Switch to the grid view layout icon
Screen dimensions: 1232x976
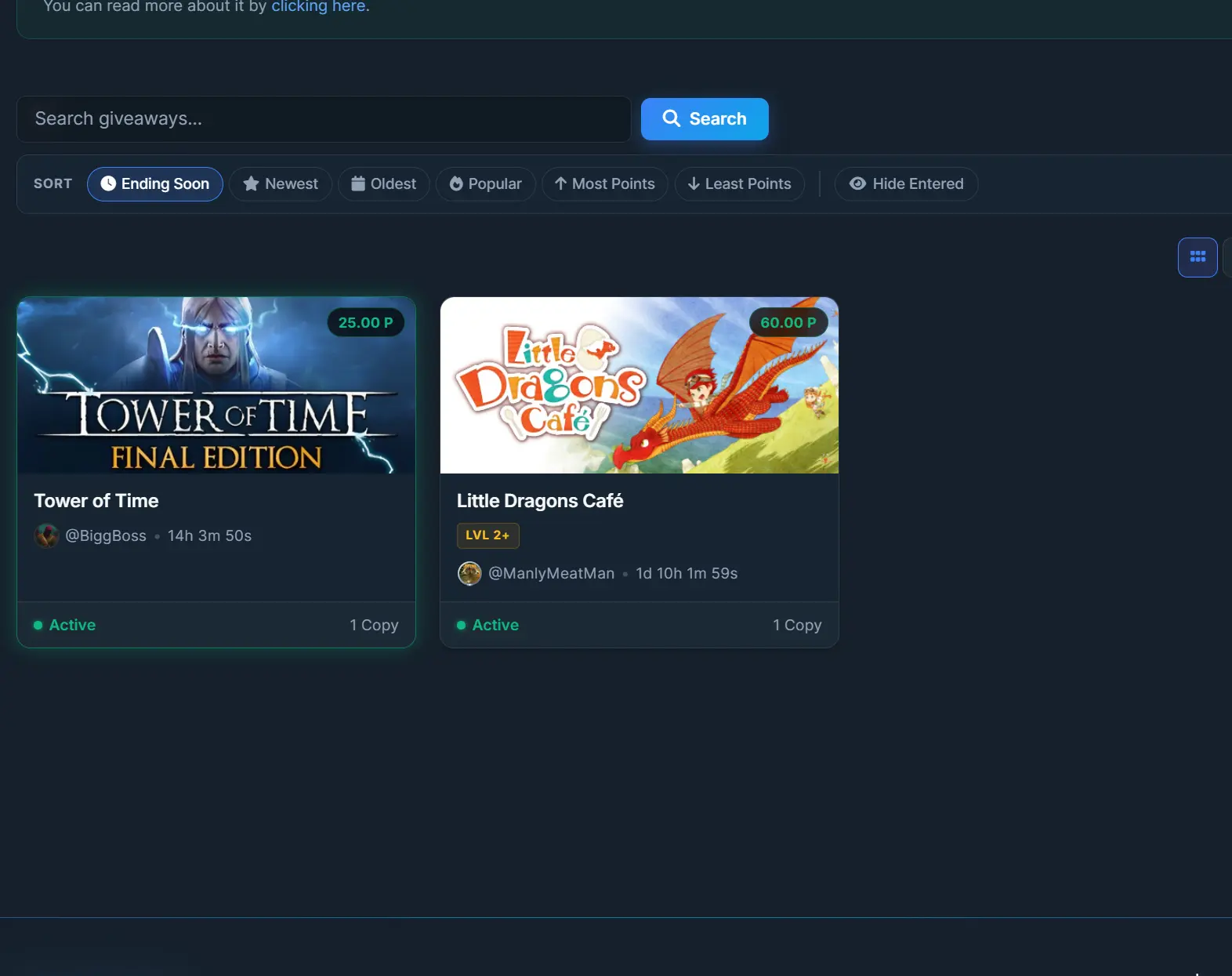[1198, 257]
